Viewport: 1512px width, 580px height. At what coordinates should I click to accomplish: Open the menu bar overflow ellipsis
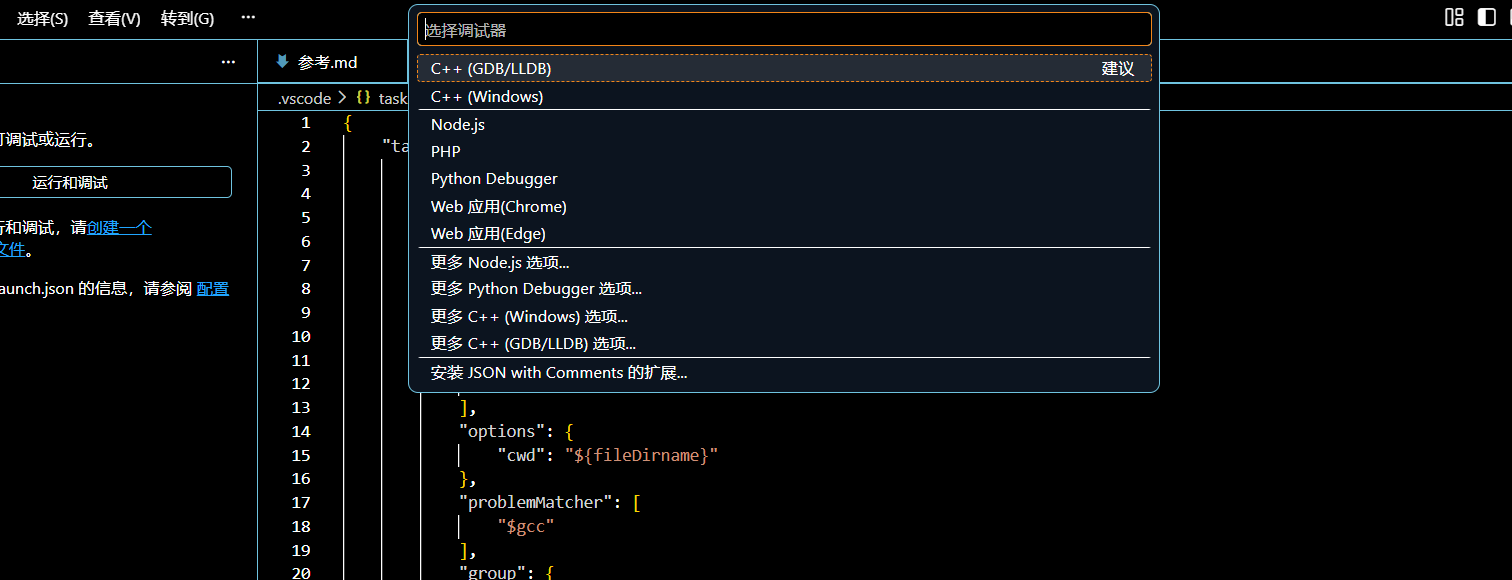click(x=248, y=18)
